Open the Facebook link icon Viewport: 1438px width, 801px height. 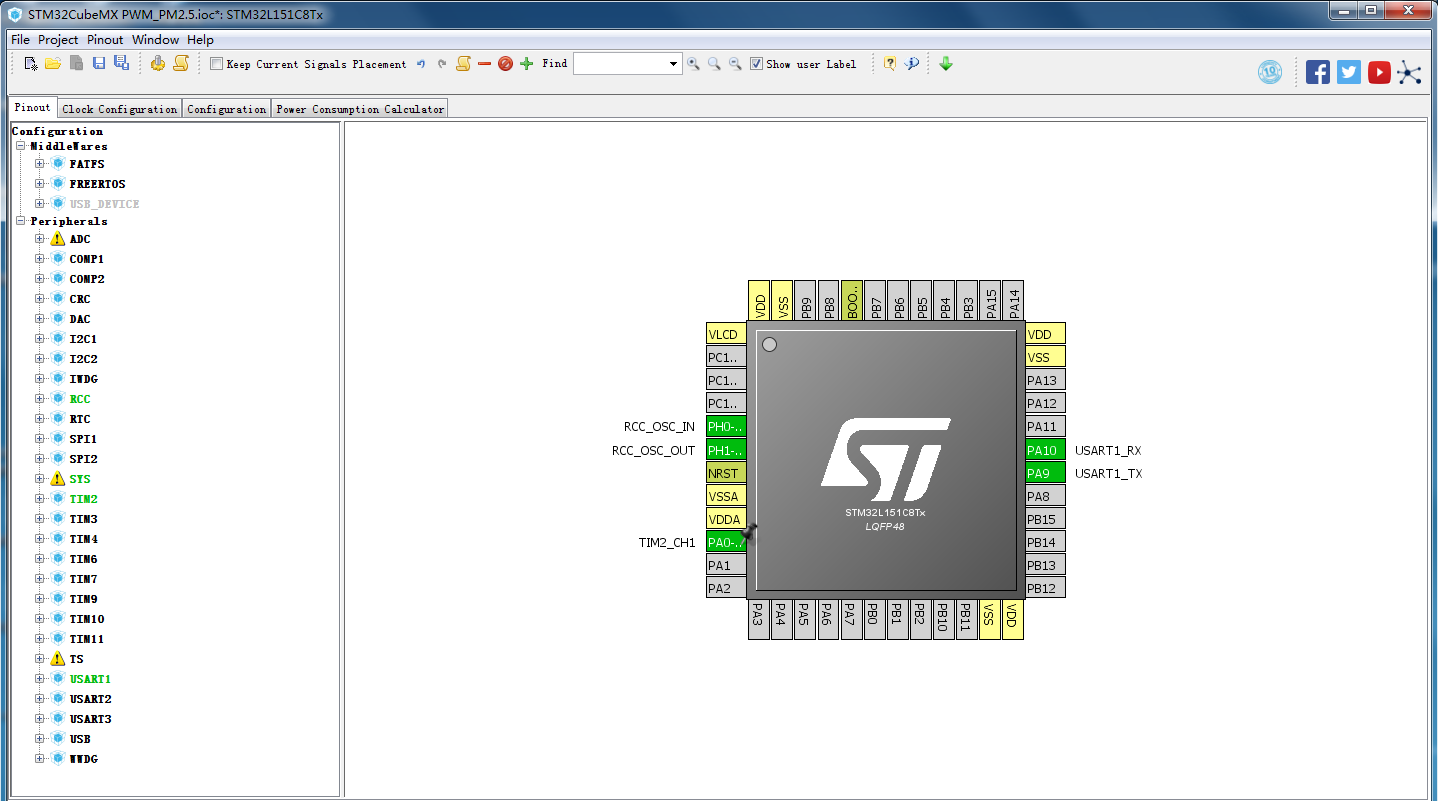(x=1318, y=72)
